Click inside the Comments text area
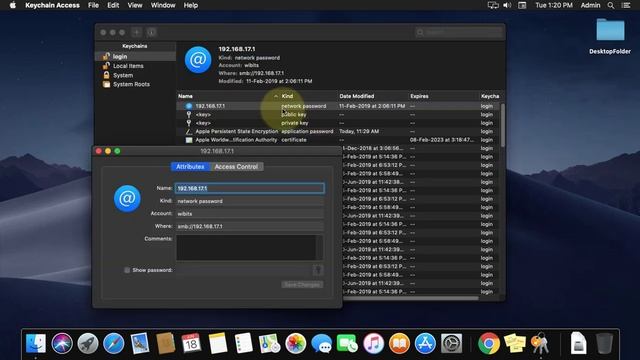Viewport: 640px width, 360px height. pos(246,247)
